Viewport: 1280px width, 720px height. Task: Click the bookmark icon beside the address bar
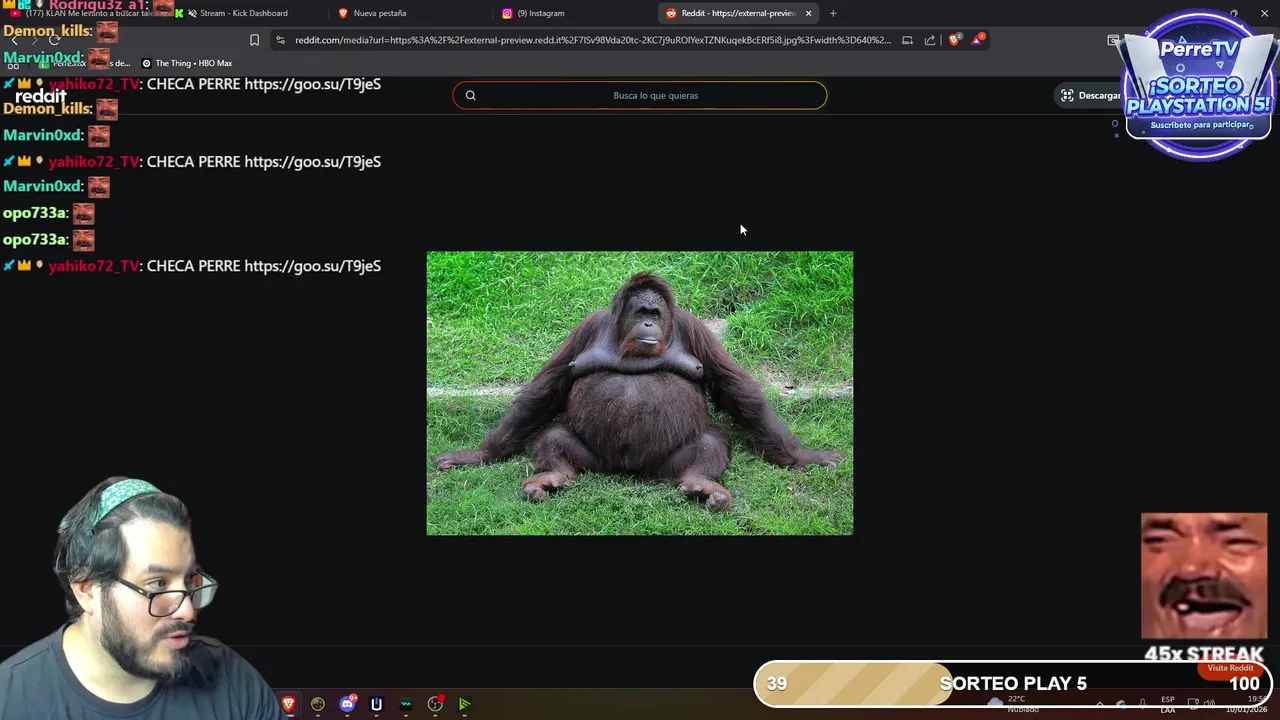254,40
